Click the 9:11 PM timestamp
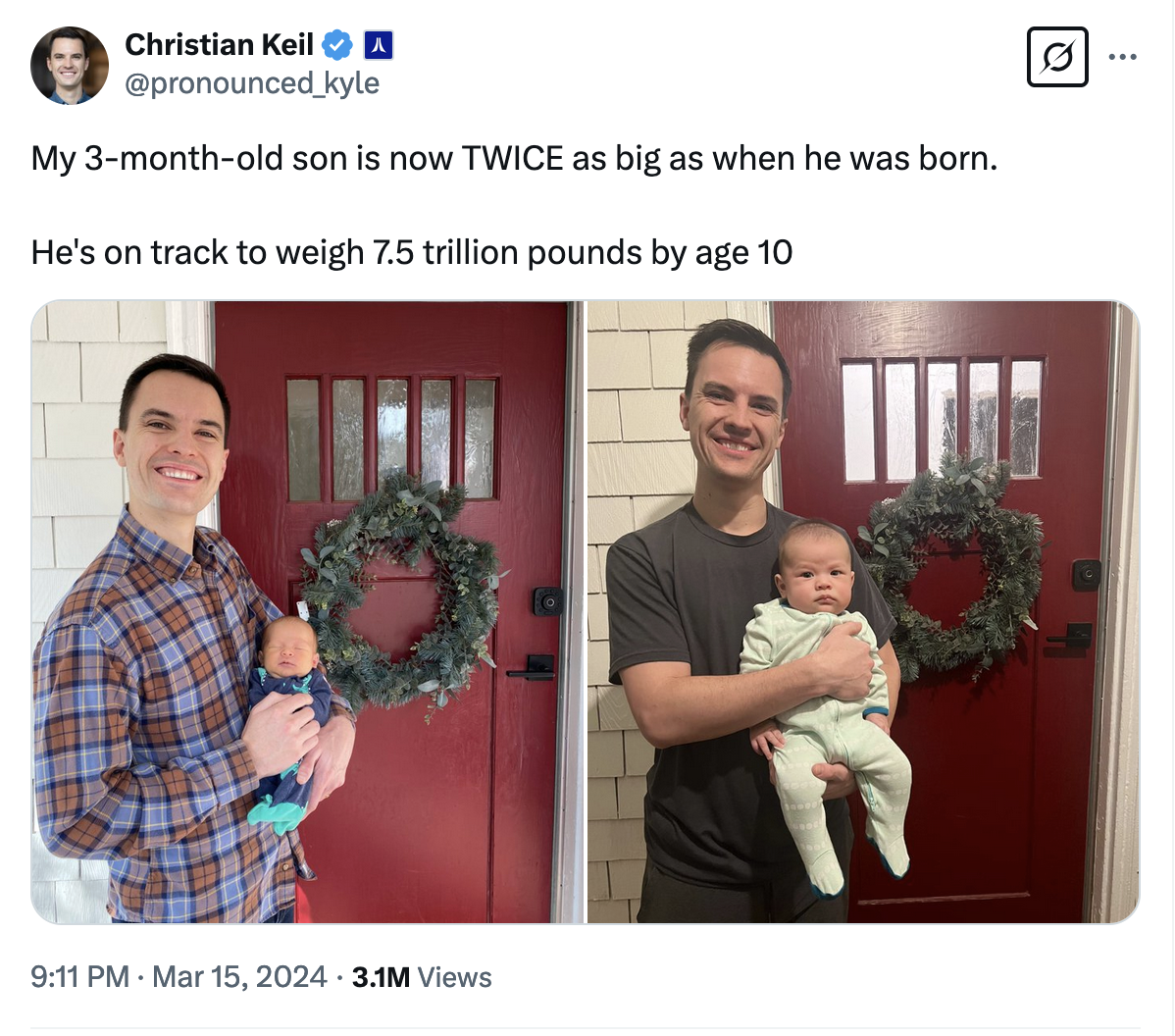 tap(79, 977)
